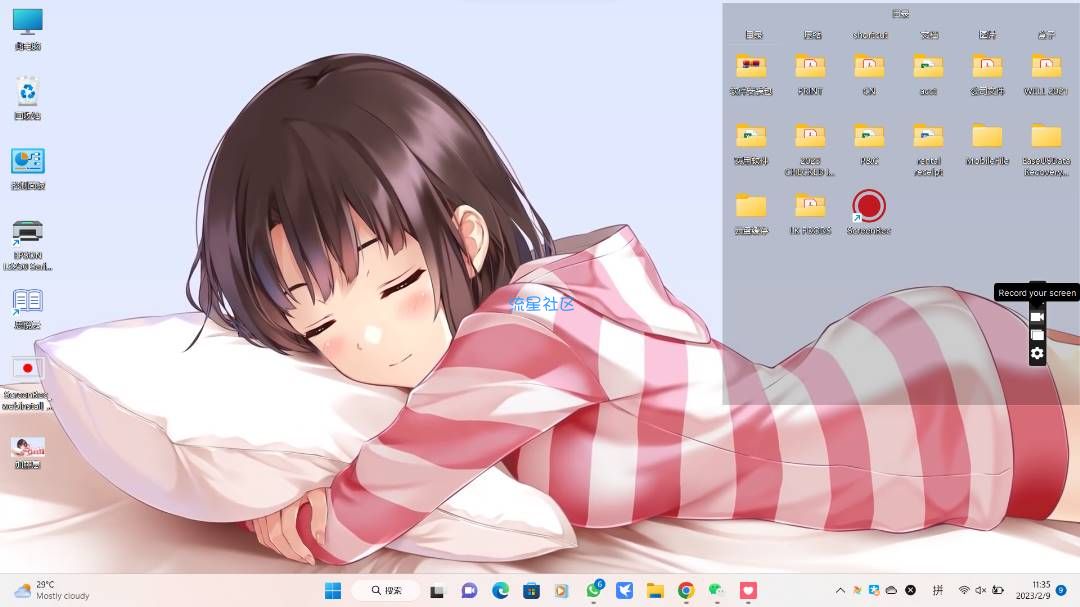Viewport: 1080px width, 607px height.
Task: Open WhatsApp from the taskbar
Action: coord(594,590)
